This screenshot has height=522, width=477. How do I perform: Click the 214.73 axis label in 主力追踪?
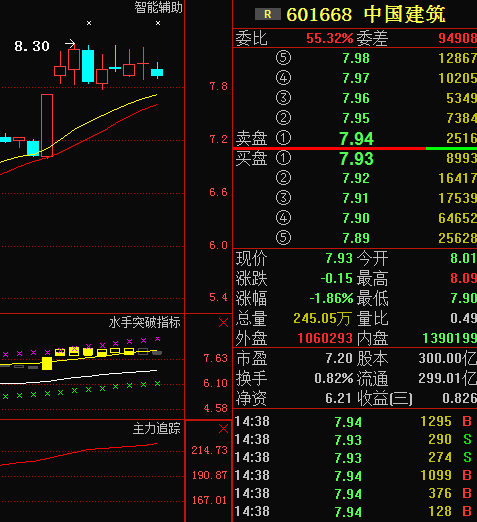click(209, 450)
